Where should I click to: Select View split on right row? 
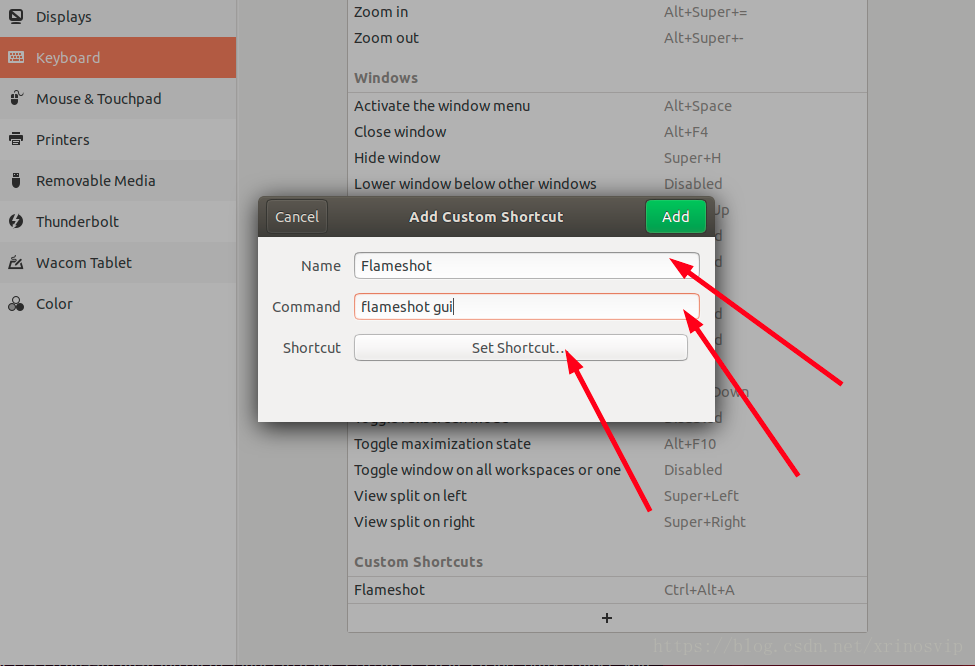(x=607, y=522)
